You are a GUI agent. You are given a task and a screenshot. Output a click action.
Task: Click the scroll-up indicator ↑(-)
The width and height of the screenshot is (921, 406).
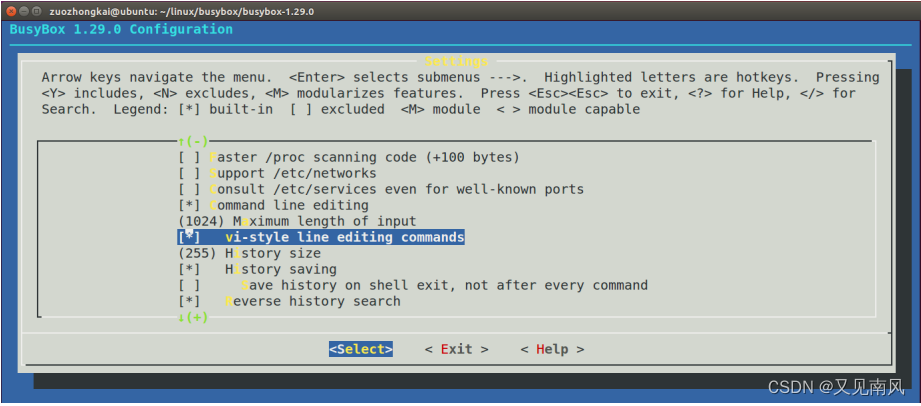pyautogui.click(x=193, y=141)
